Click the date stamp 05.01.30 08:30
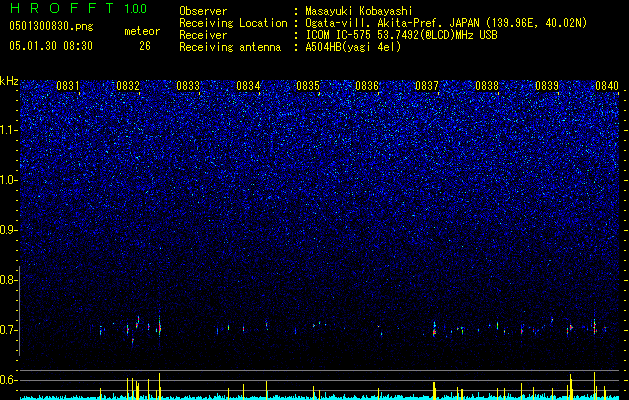Image resolution: width=629 pixels, height=400 pixels. click(51, 46)
